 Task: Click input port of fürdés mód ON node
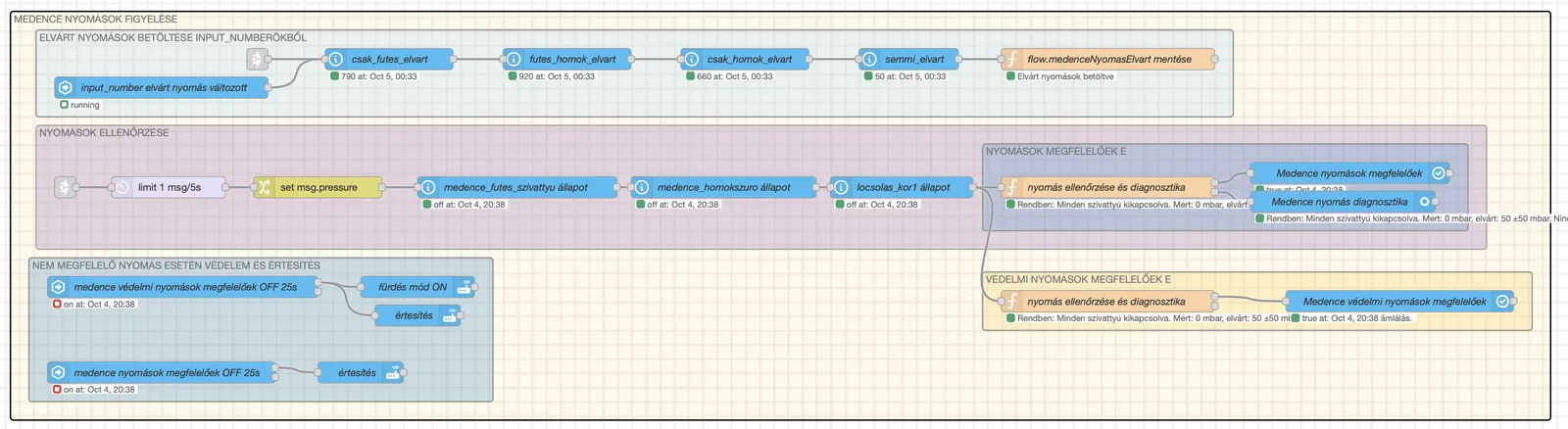pyautogui.click(x=362, y=287)
